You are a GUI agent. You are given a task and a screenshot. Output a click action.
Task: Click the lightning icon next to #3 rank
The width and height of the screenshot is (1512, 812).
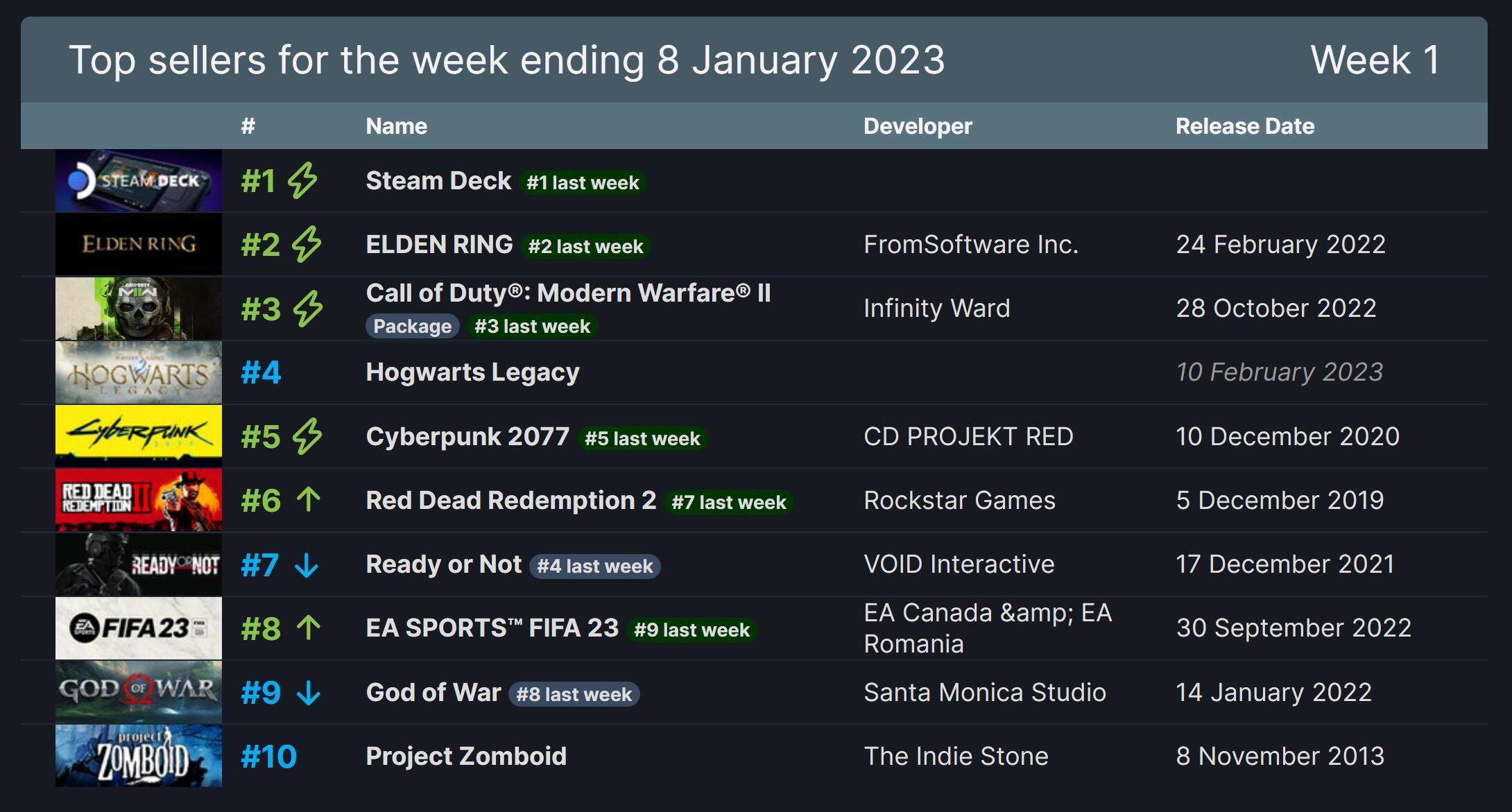coord(307,309)
